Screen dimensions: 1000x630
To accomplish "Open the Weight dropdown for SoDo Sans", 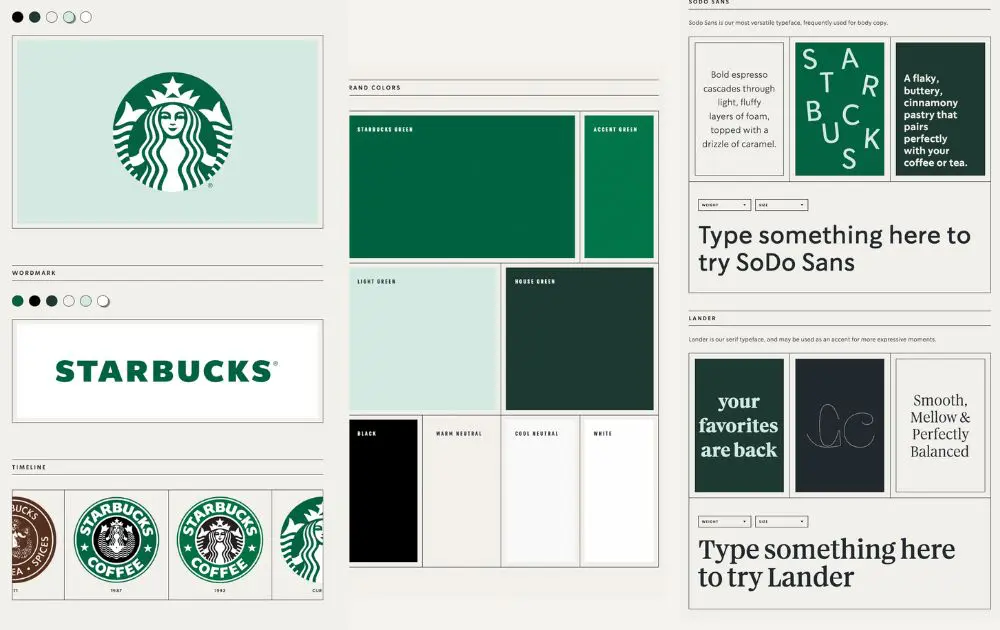I will [x=724, y=205].
